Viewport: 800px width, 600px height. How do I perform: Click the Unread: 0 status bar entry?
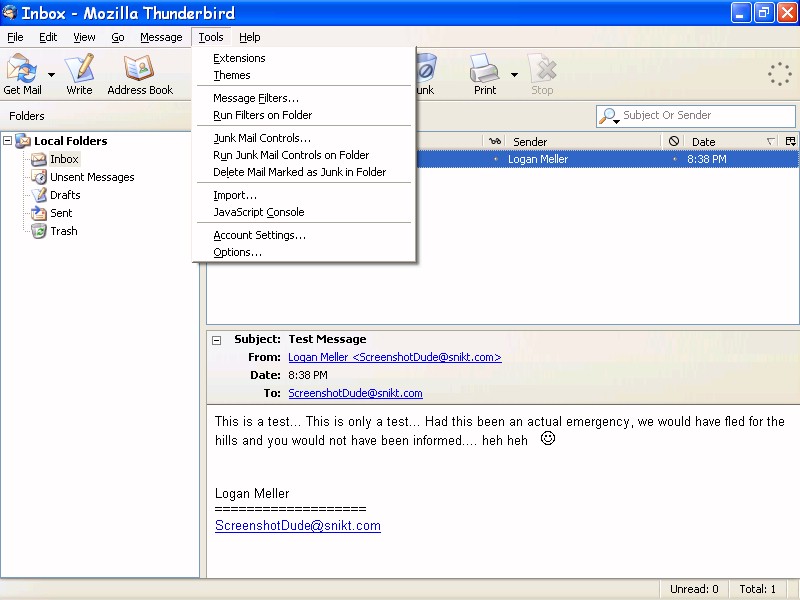694,589
